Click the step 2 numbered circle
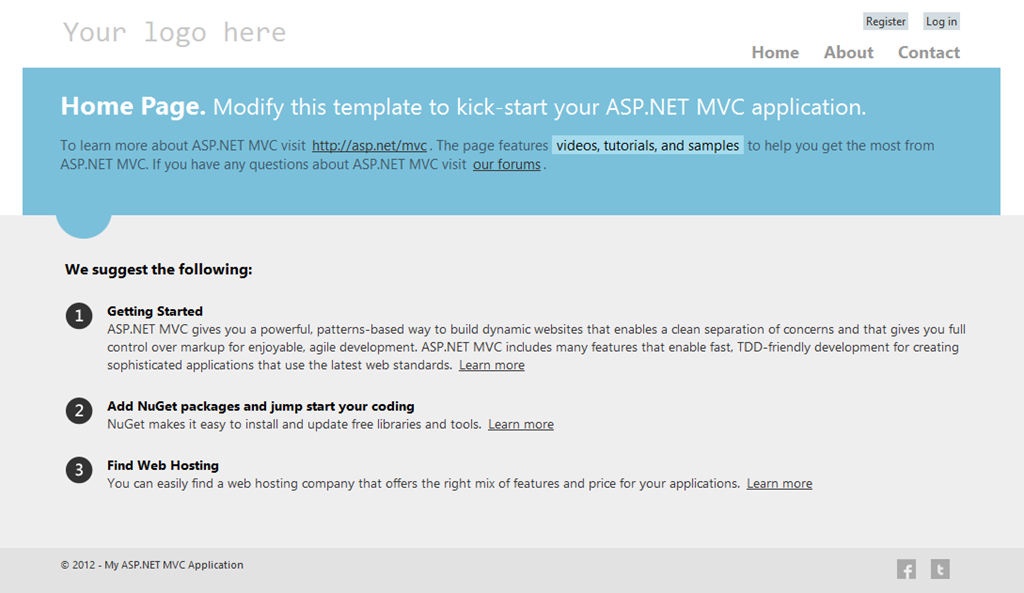This screenshot has width=1024, height=593. click(x=79, y=411)
